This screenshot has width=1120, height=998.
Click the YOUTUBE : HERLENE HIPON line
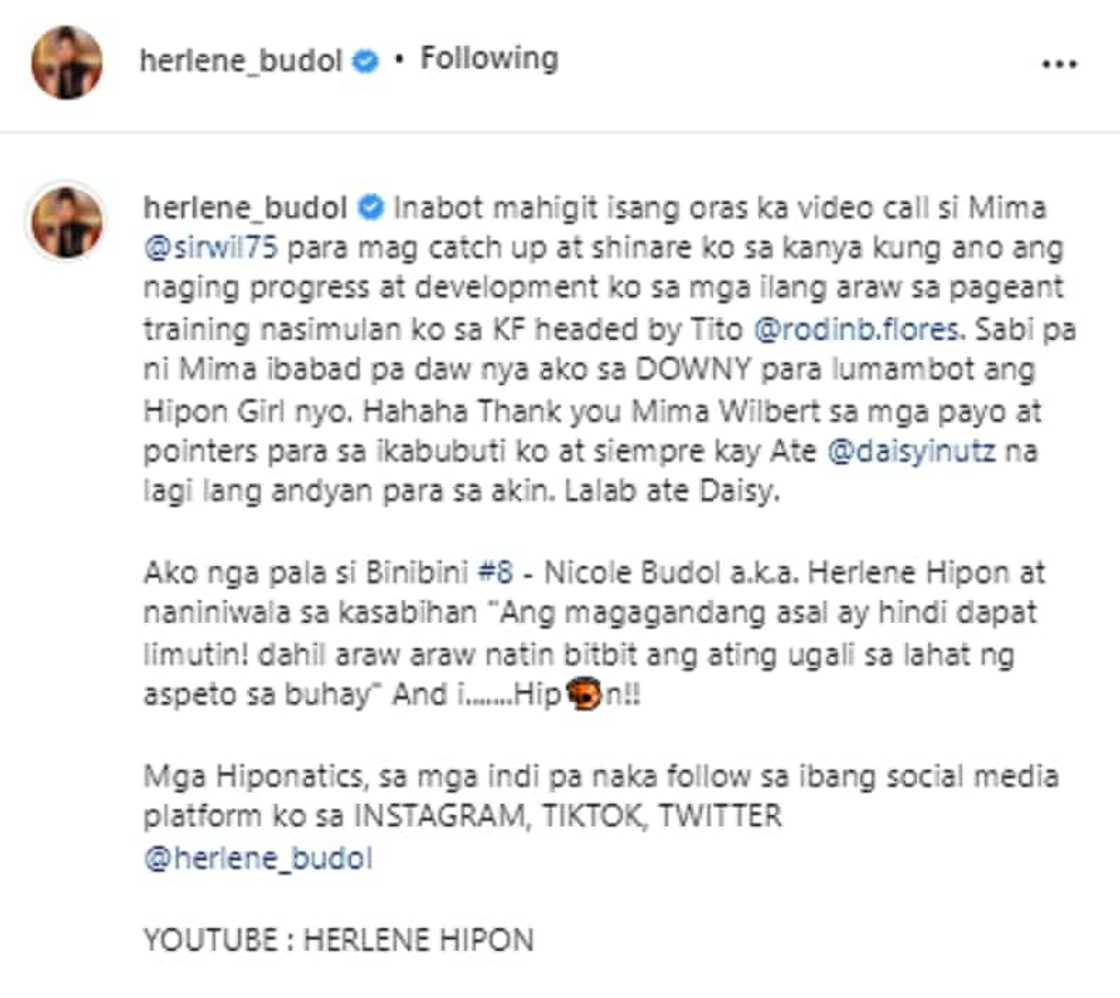tap(339, 939)
